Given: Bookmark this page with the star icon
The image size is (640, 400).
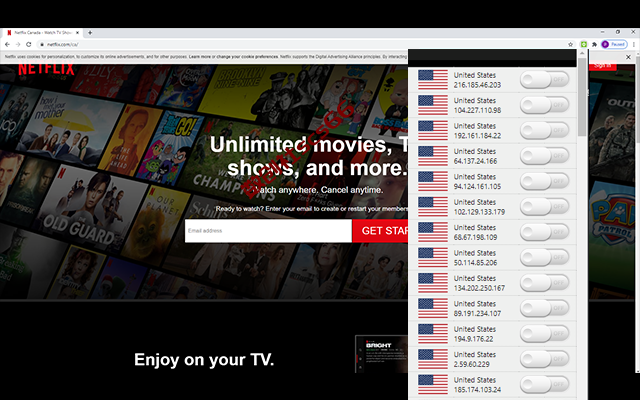Looking at the screenshot, I should (571, 44).
